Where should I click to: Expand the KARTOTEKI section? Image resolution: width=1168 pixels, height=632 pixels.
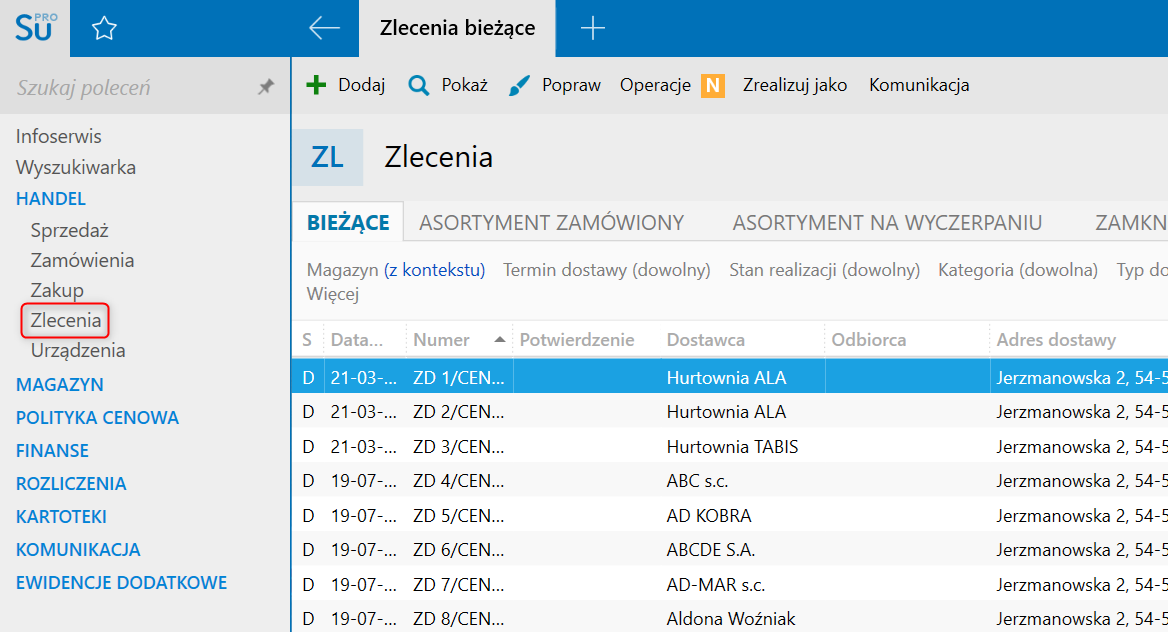(61, 516)
